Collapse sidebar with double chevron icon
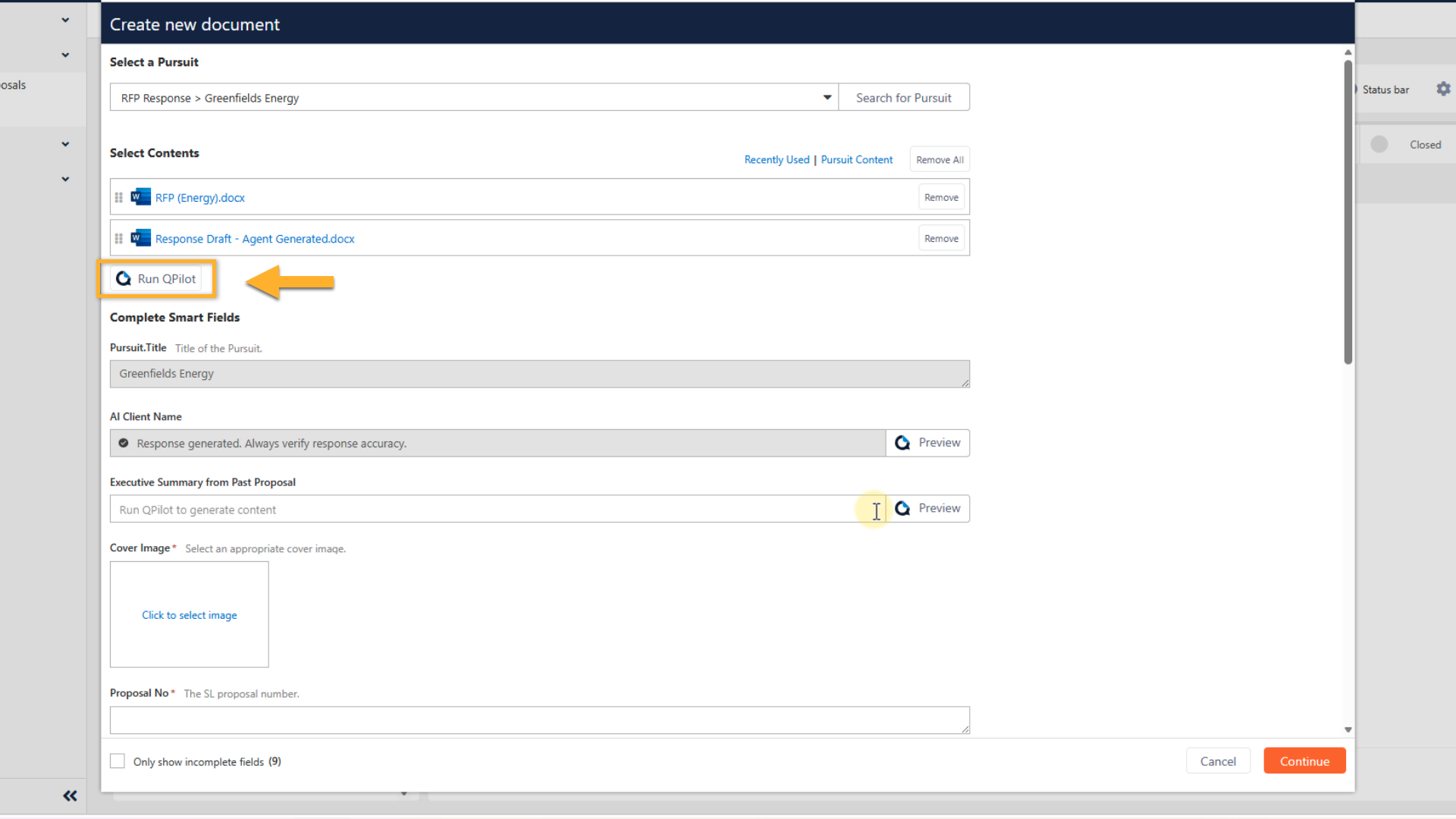This screenshot has height=819, width=1456. [70, 795]
